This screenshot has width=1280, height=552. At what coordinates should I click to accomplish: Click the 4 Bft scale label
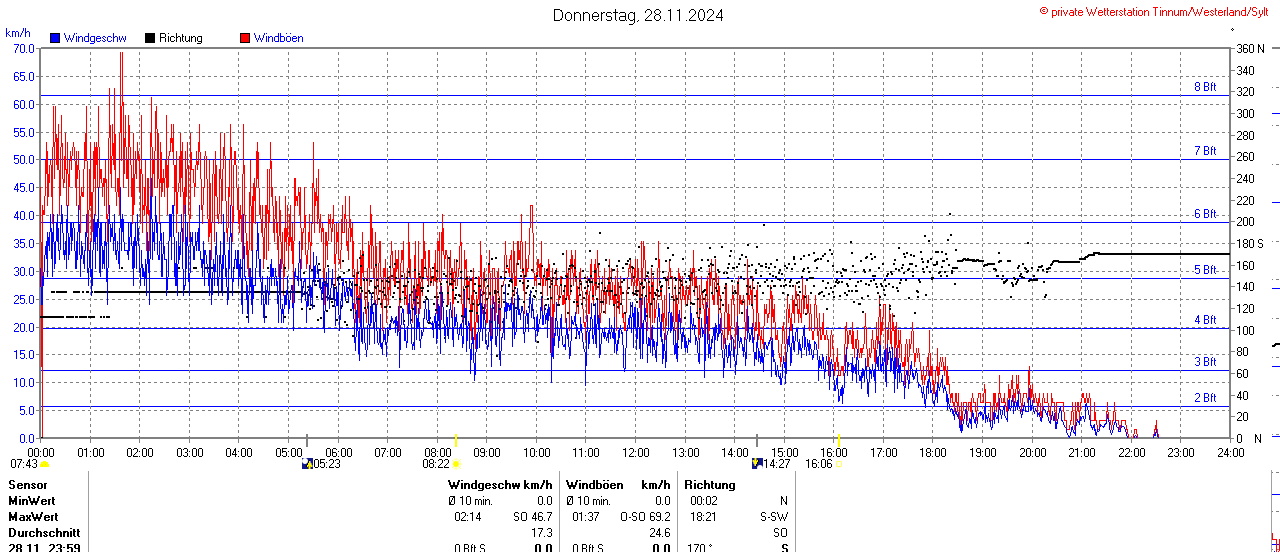coord(1205,320)
